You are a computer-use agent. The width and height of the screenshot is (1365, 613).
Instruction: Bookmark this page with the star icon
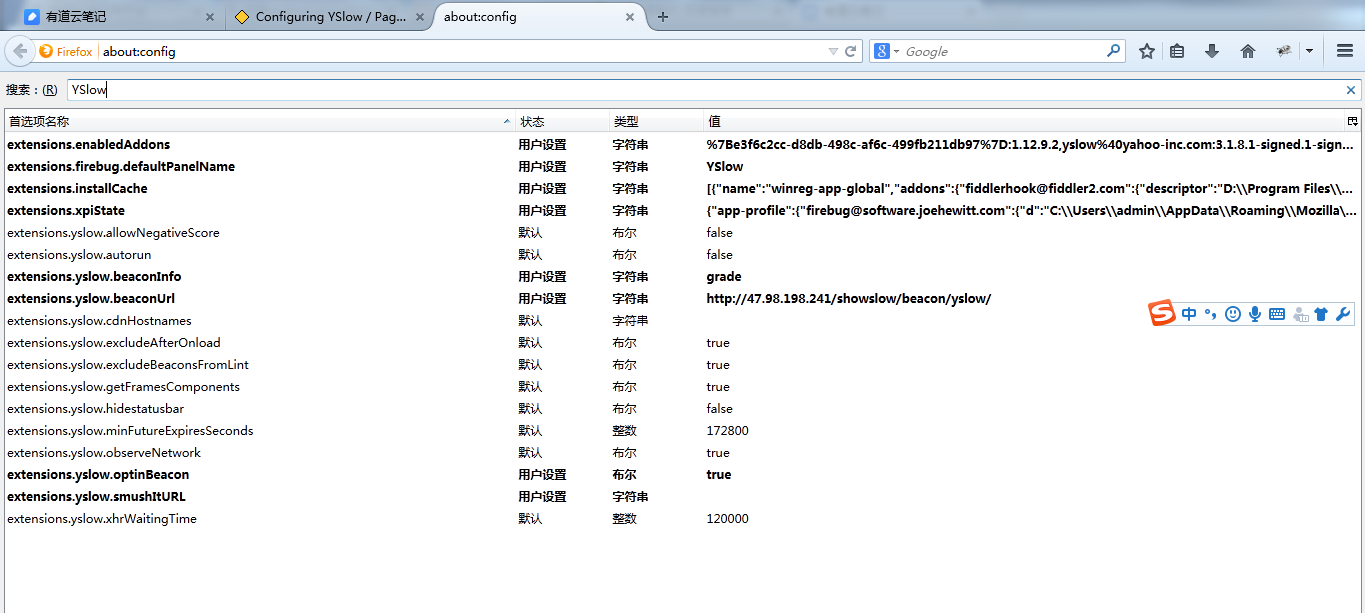tap(1147, 51)
